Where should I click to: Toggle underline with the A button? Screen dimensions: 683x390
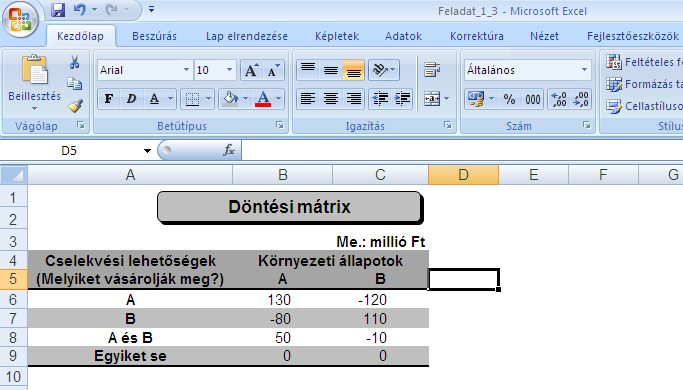click(x=154, y=99)
